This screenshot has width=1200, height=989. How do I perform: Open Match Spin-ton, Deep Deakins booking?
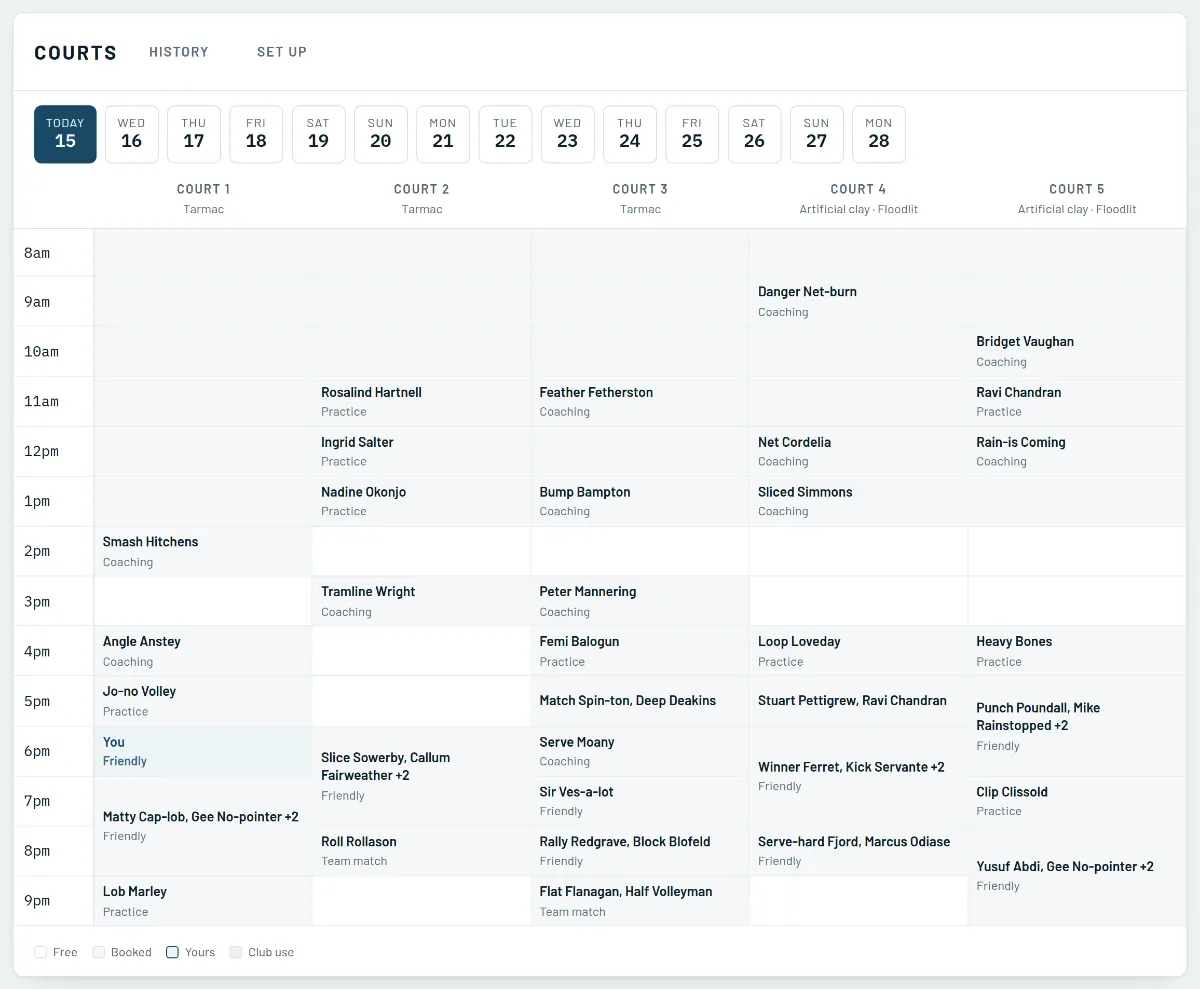pyautogui.click(x=640, y=701)
